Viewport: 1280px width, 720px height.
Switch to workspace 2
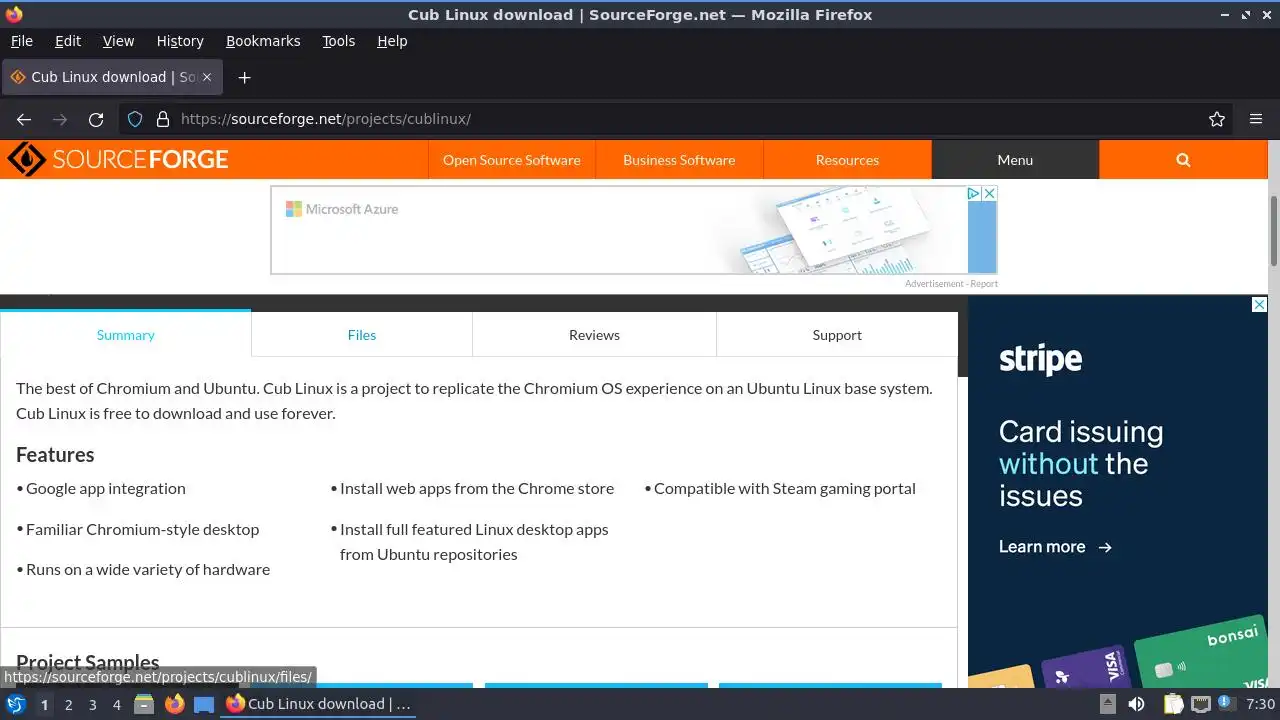pos(68,704)
